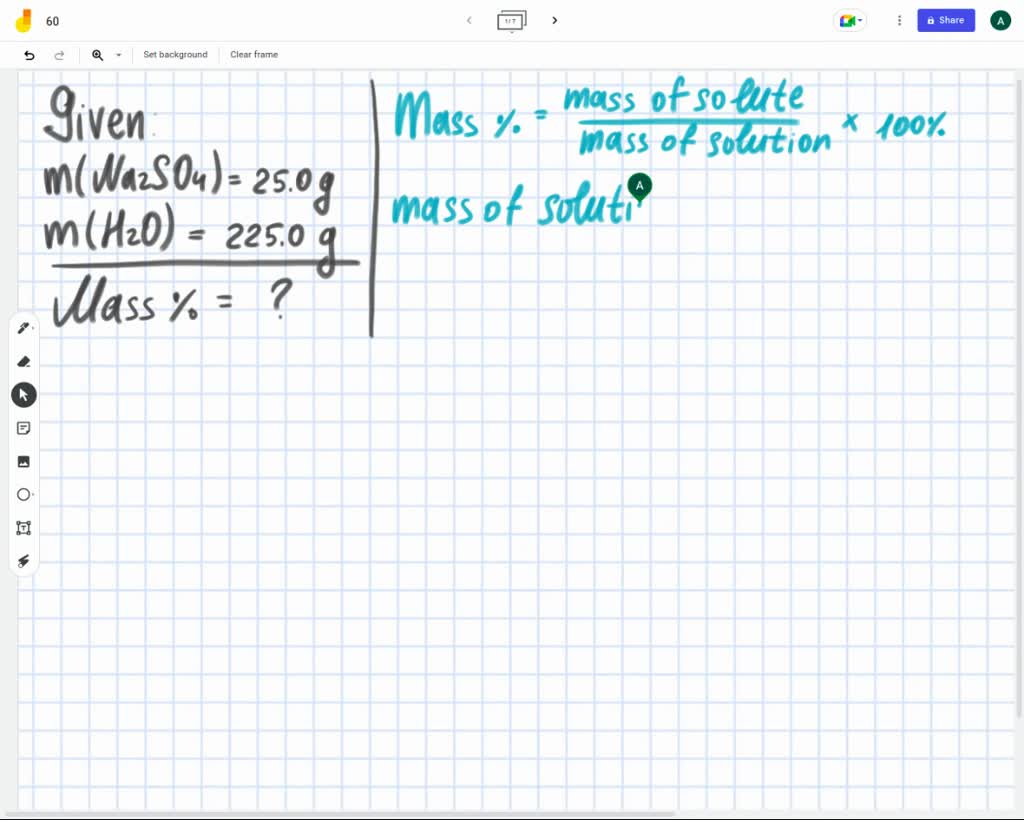This screenshot has width=1024, height=820.
Task: Open the more options menu
Action: [x=899, y=20]
